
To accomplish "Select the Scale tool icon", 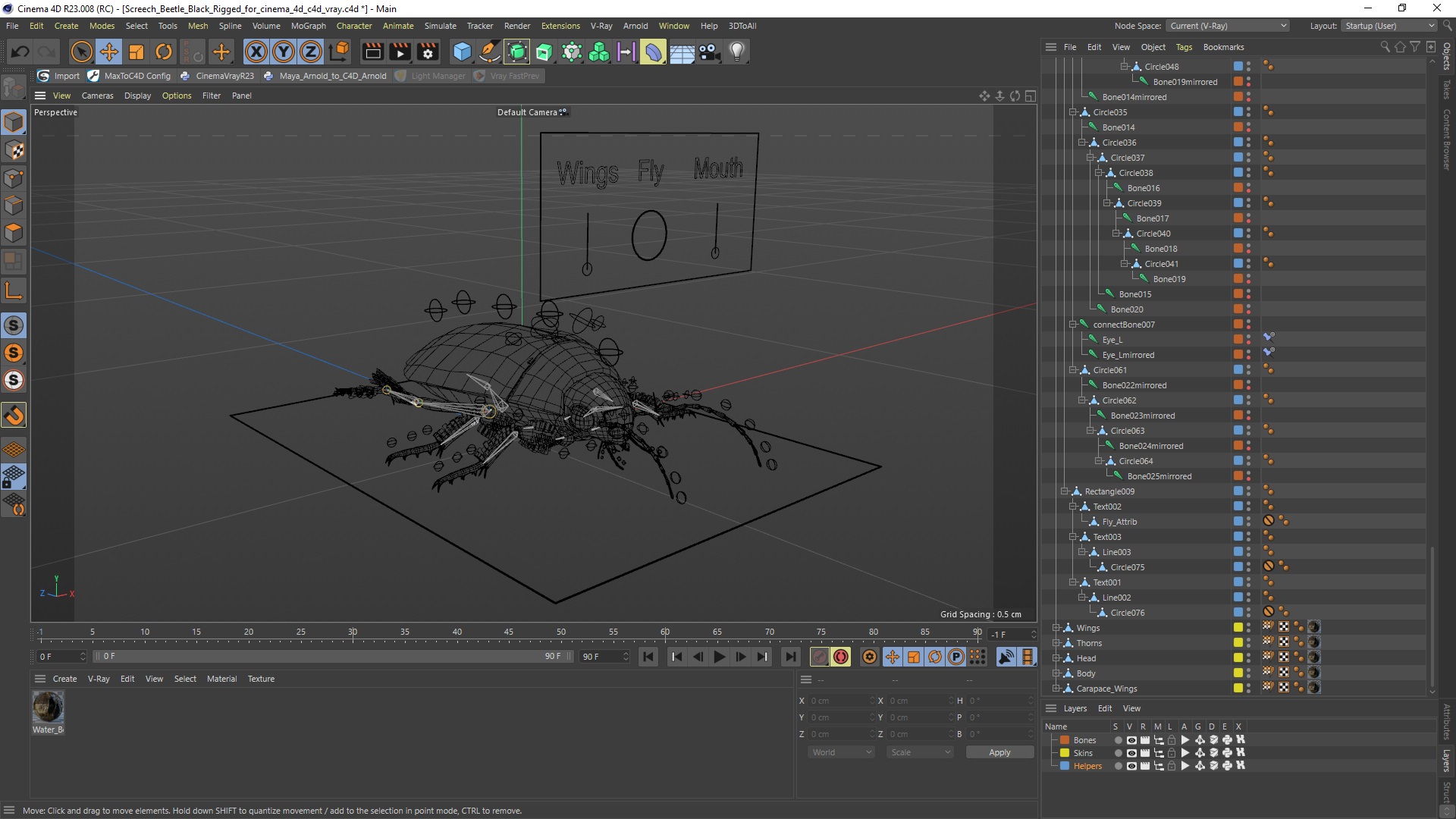I will pyautogui.click(x=136, y=52).
